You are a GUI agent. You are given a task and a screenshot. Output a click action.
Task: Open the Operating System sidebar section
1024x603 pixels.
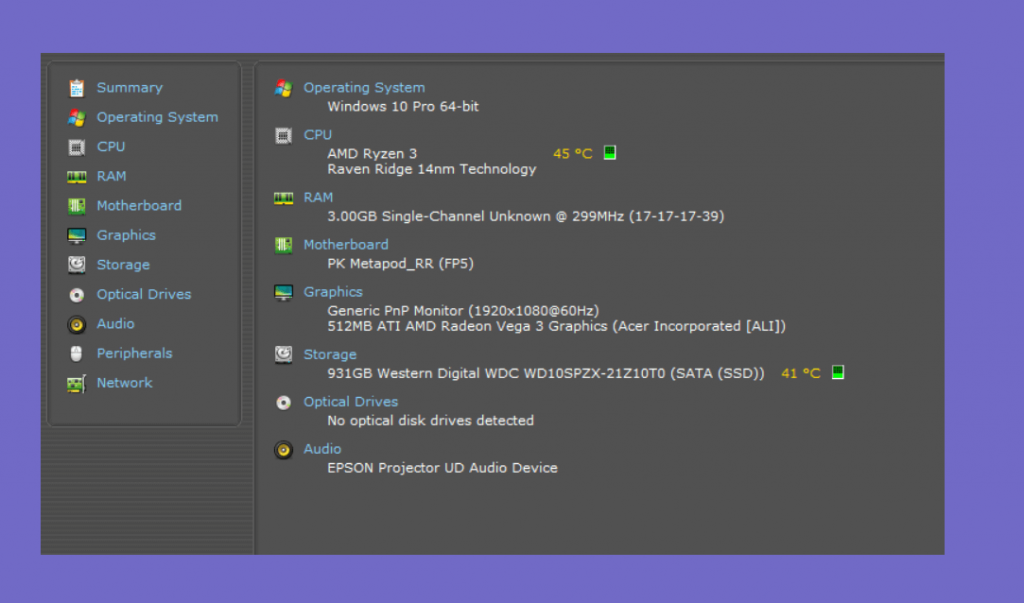coord(157,117)
